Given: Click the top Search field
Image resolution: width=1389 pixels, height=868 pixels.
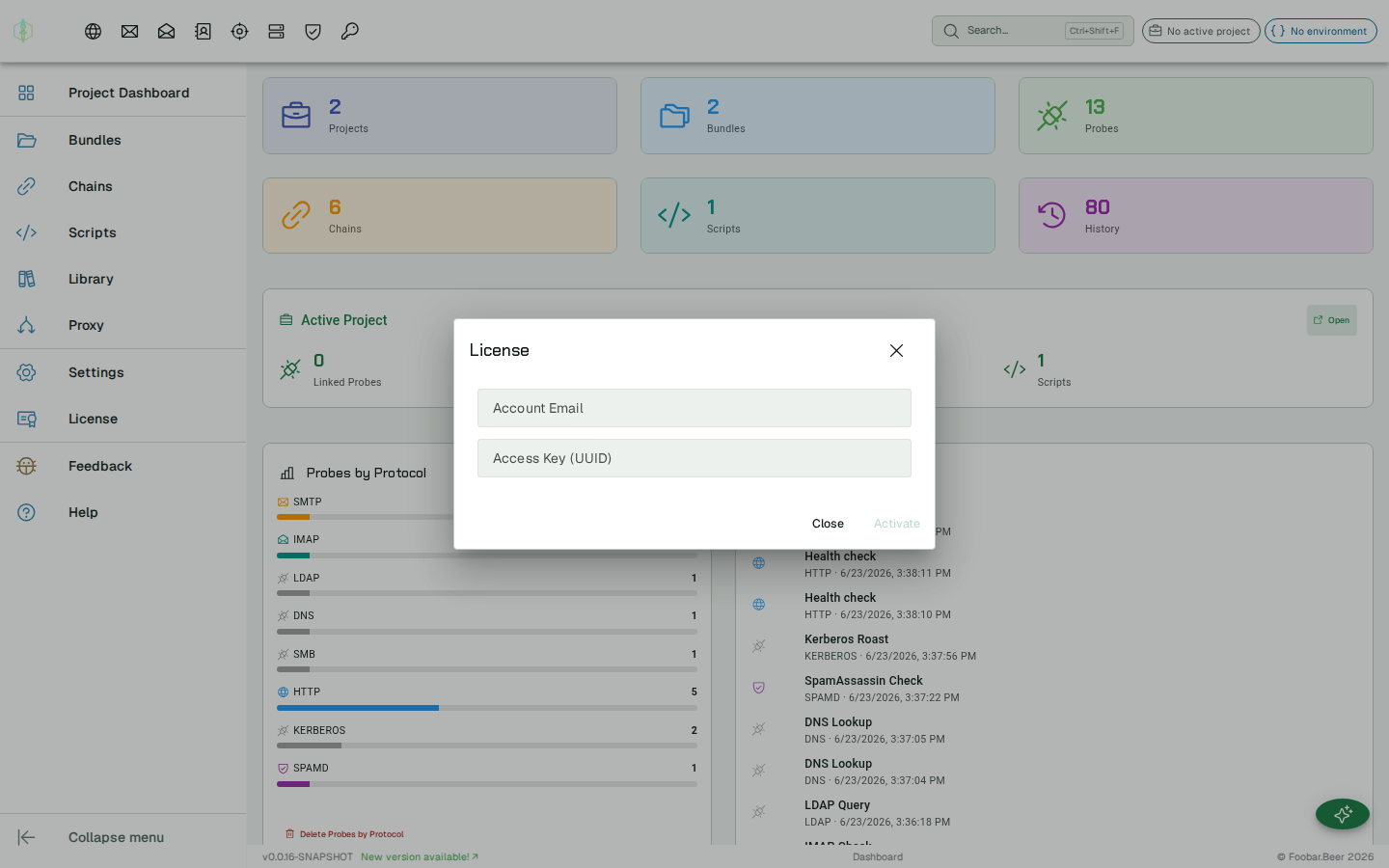Looking at the screenshot, I should [1033, 31].
